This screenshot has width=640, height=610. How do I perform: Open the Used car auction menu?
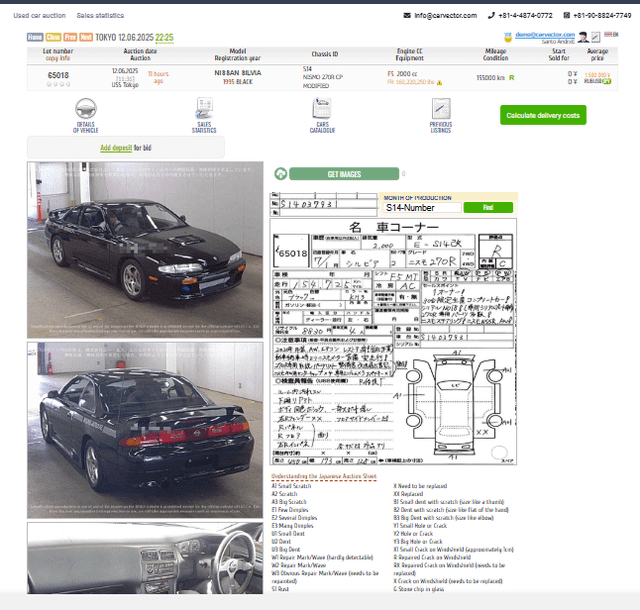pos(40,16)
